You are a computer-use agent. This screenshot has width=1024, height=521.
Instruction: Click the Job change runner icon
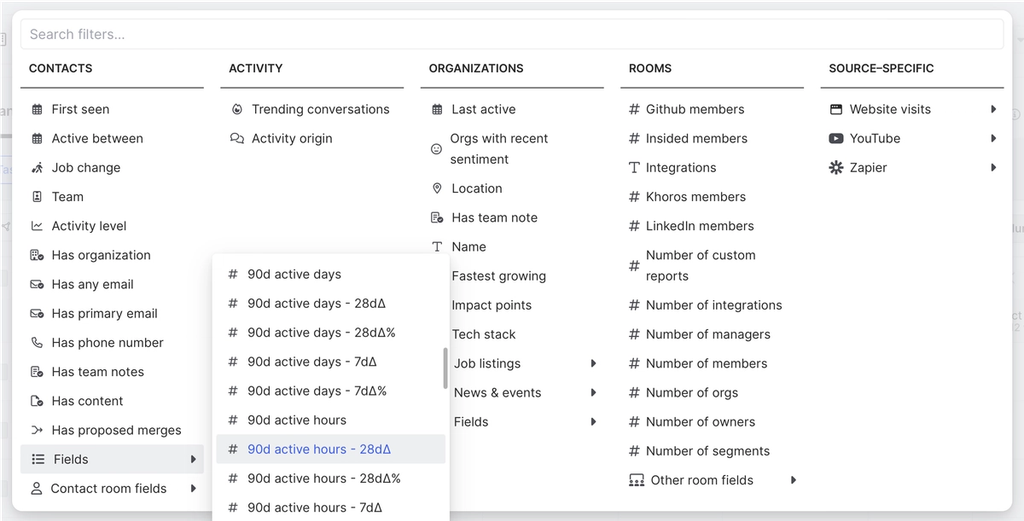tap(37, 168)
